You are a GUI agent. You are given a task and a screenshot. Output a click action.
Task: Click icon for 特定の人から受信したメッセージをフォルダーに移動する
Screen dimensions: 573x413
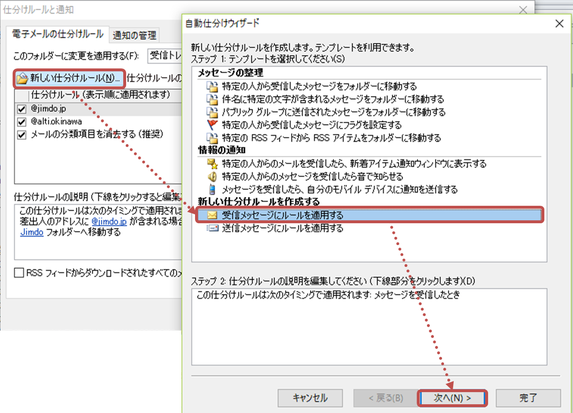coord(212,87)
